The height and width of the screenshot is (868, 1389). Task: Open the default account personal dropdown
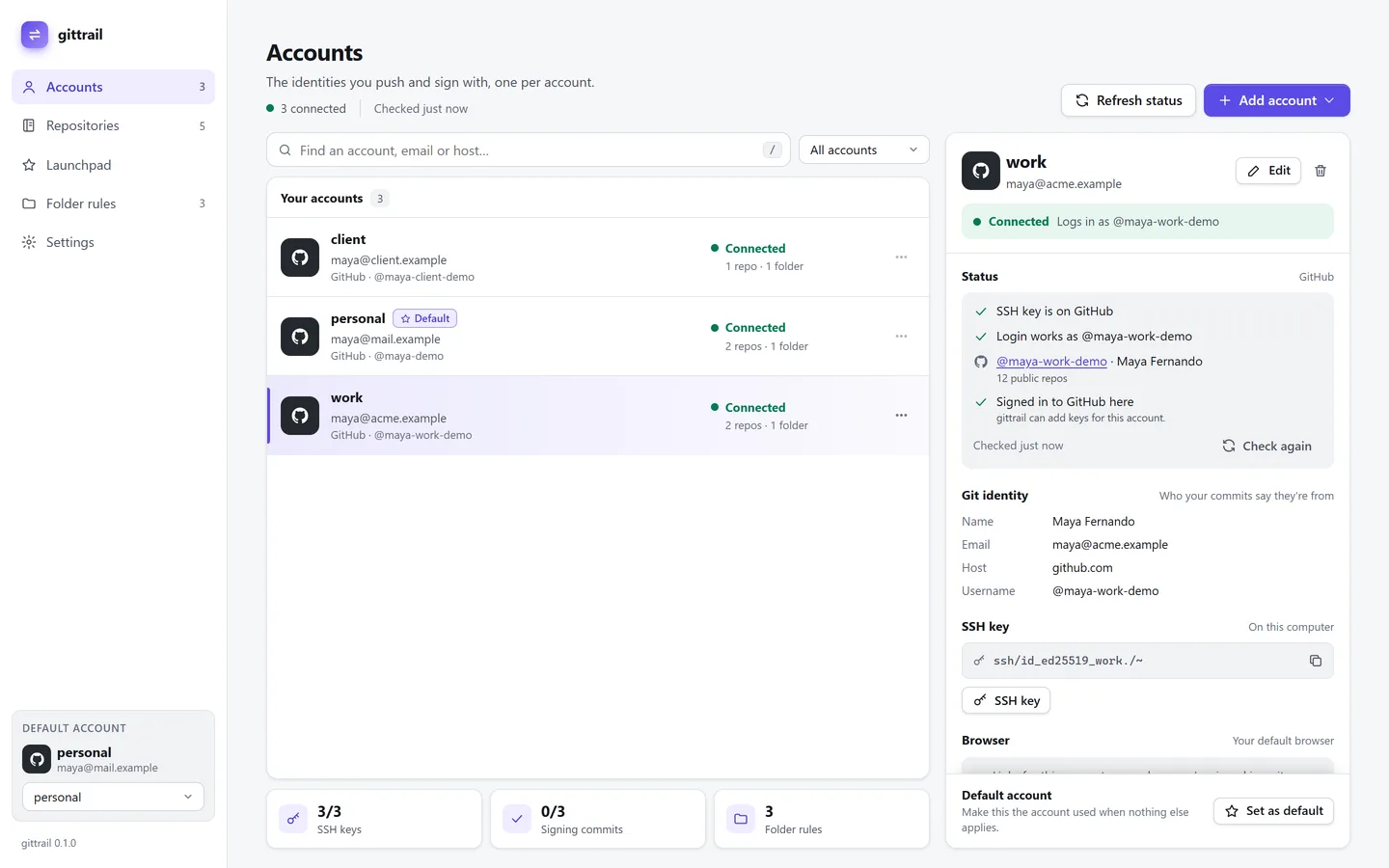click(x=113, y=797)
